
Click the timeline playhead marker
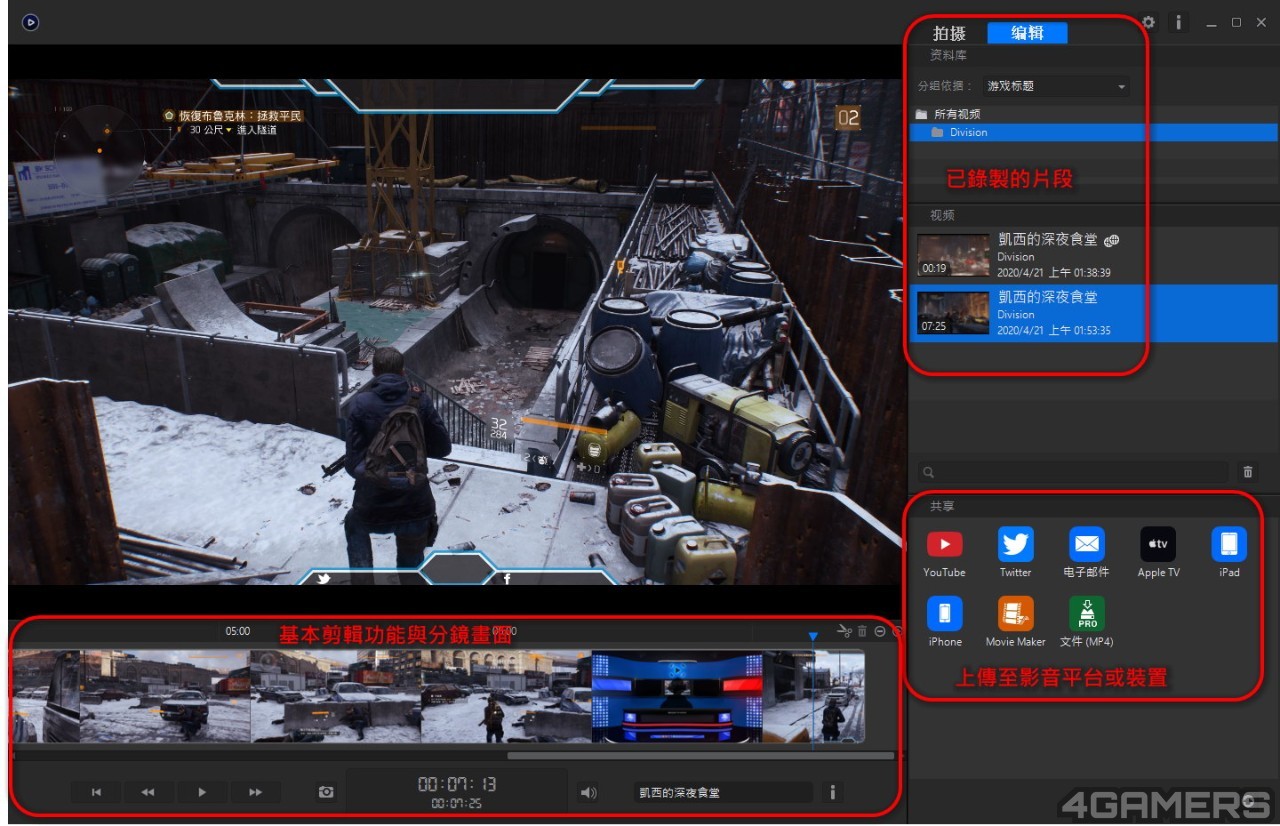click(813, 636)
